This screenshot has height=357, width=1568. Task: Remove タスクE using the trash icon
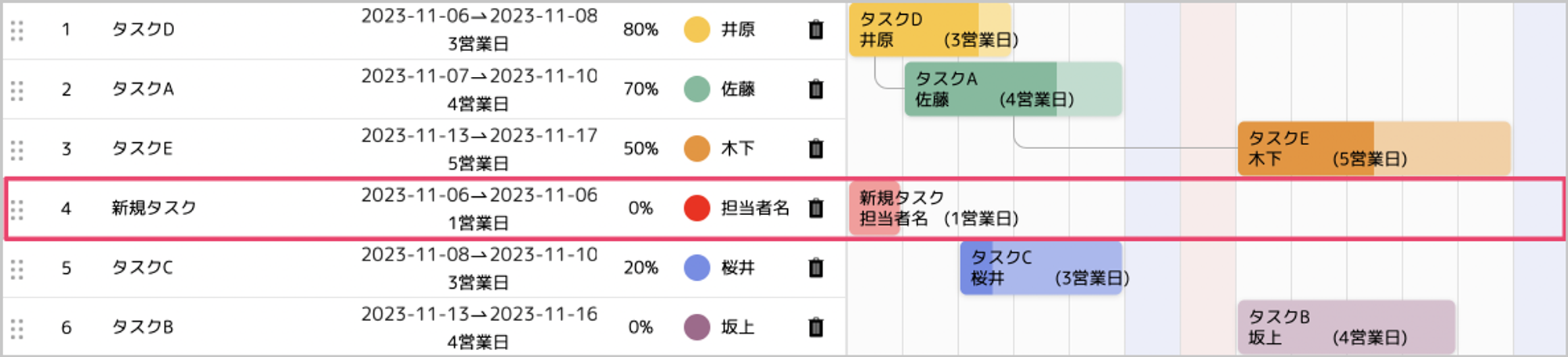815,149
